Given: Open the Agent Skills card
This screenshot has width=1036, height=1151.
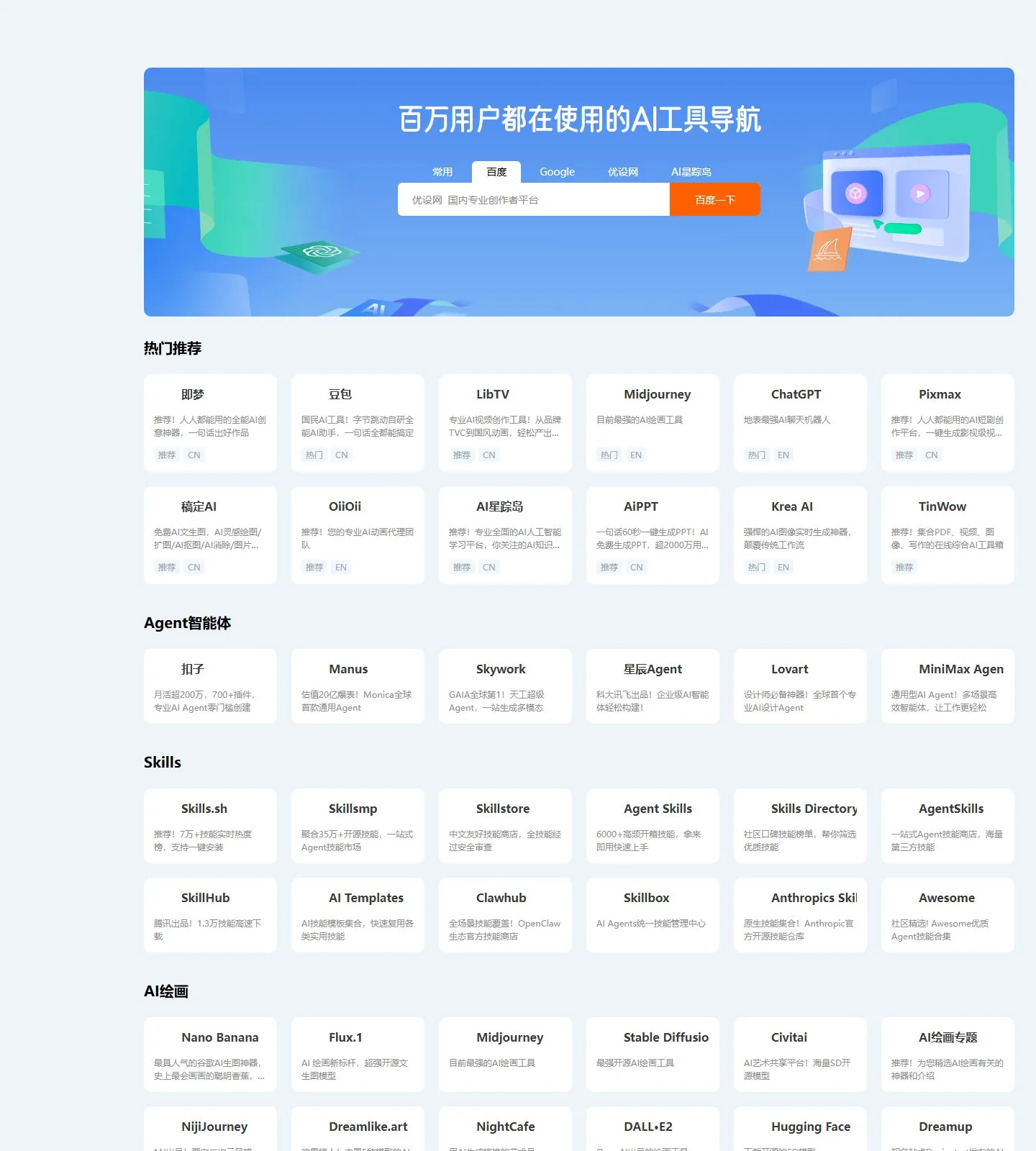Looking at the screenshot, I should 653,826.
